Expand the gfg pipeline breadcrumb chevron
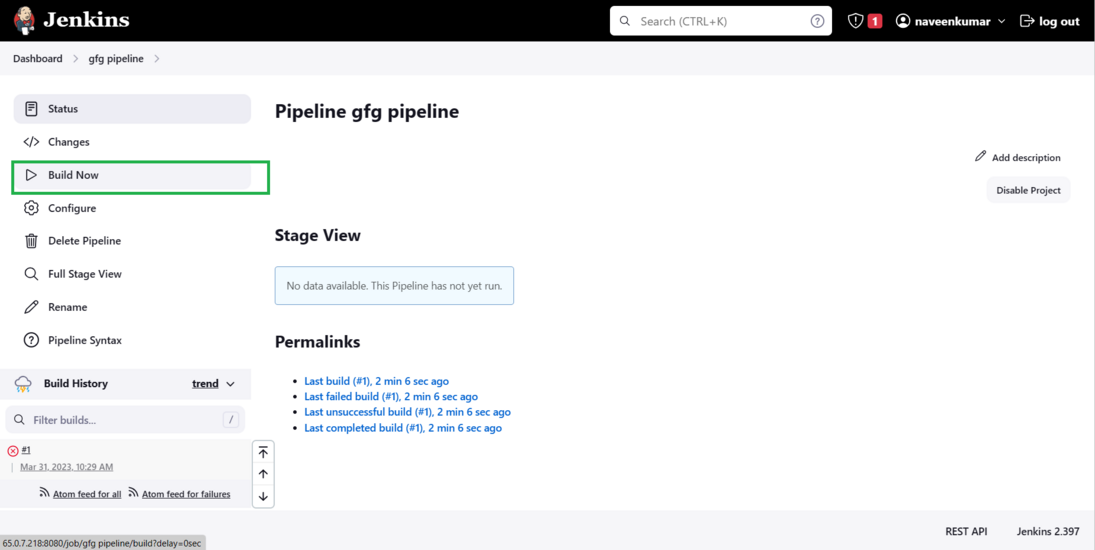Image resolution: width=1095 pixels, height=550 pixels. [157, 59]
